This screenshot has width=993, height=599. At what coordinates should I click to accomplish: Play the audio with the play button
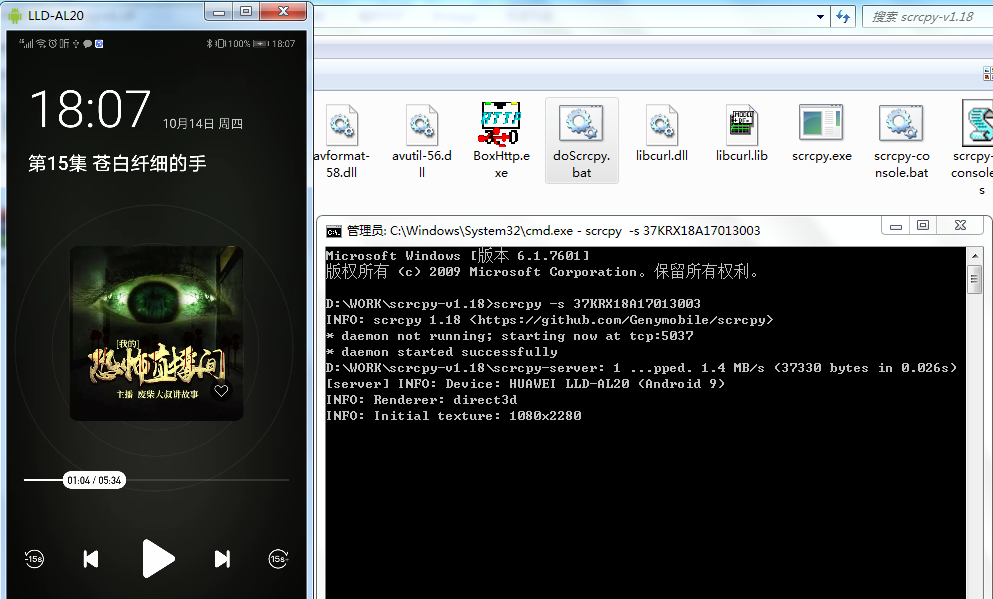pyautogui.click(x=158, y=558)
